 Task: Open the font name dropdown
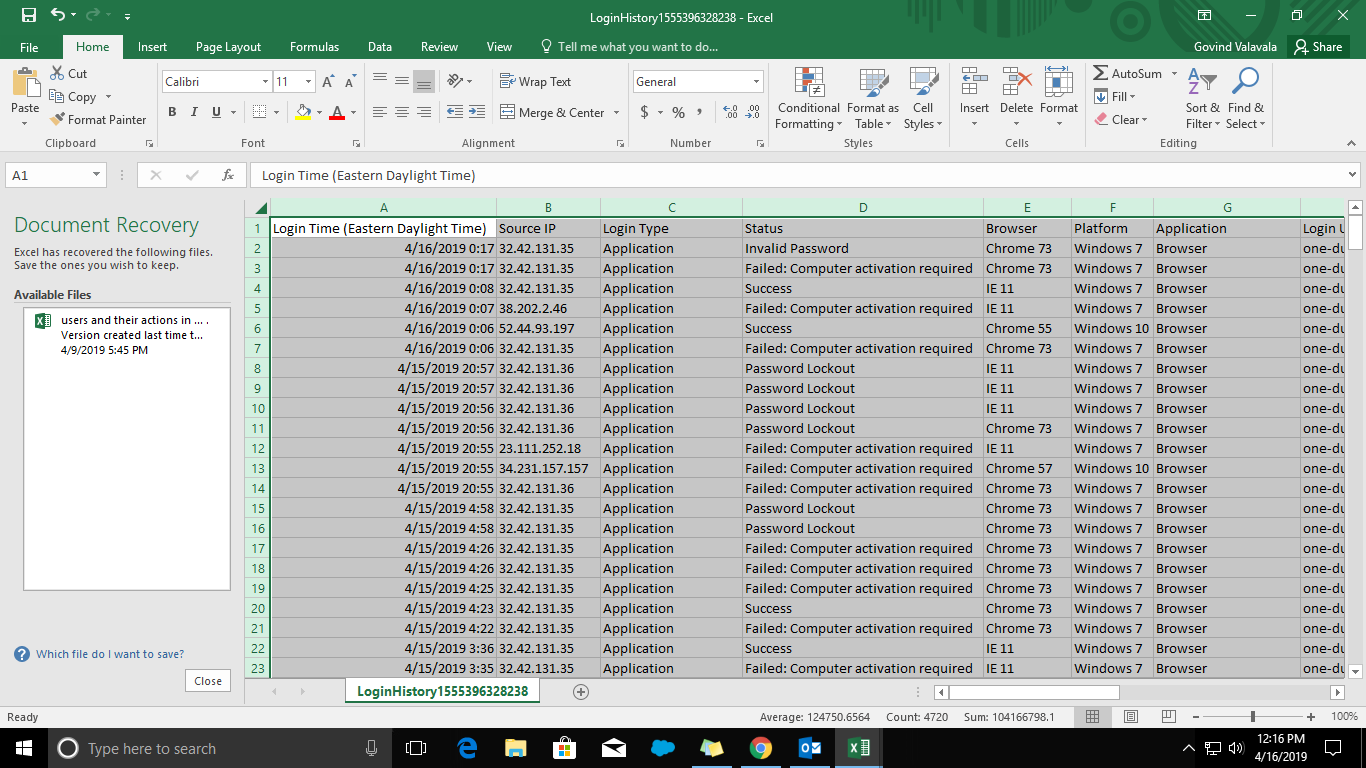point(264,81)
